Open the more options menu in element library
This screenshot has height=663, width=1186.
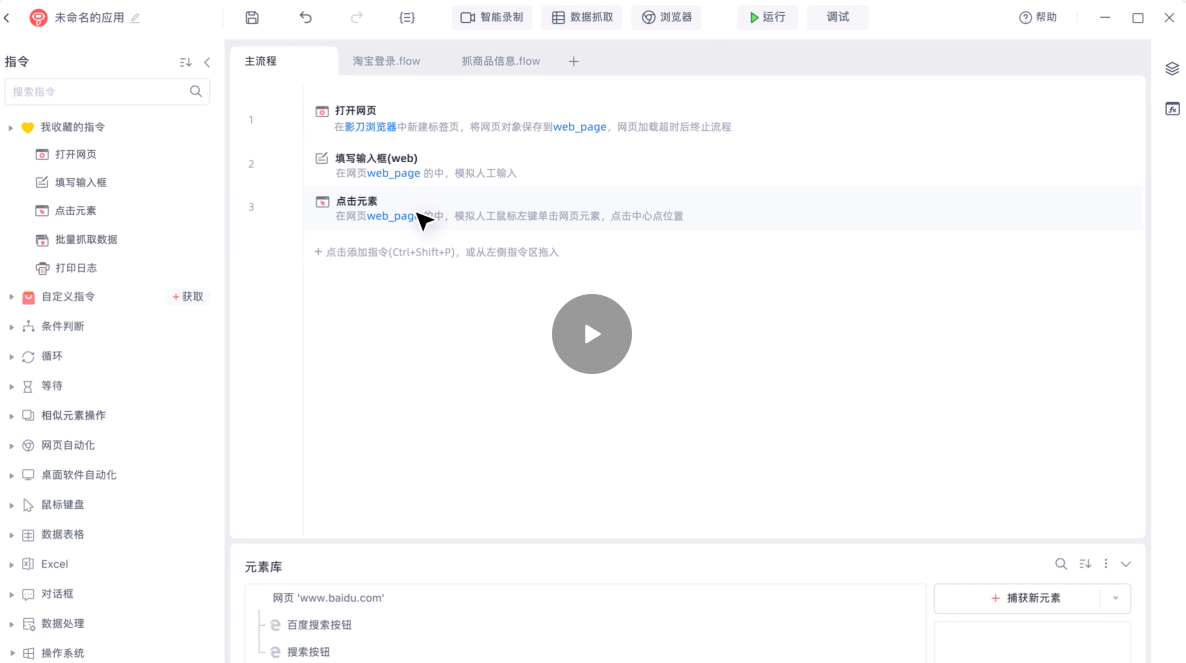[x=1106, y=564]
